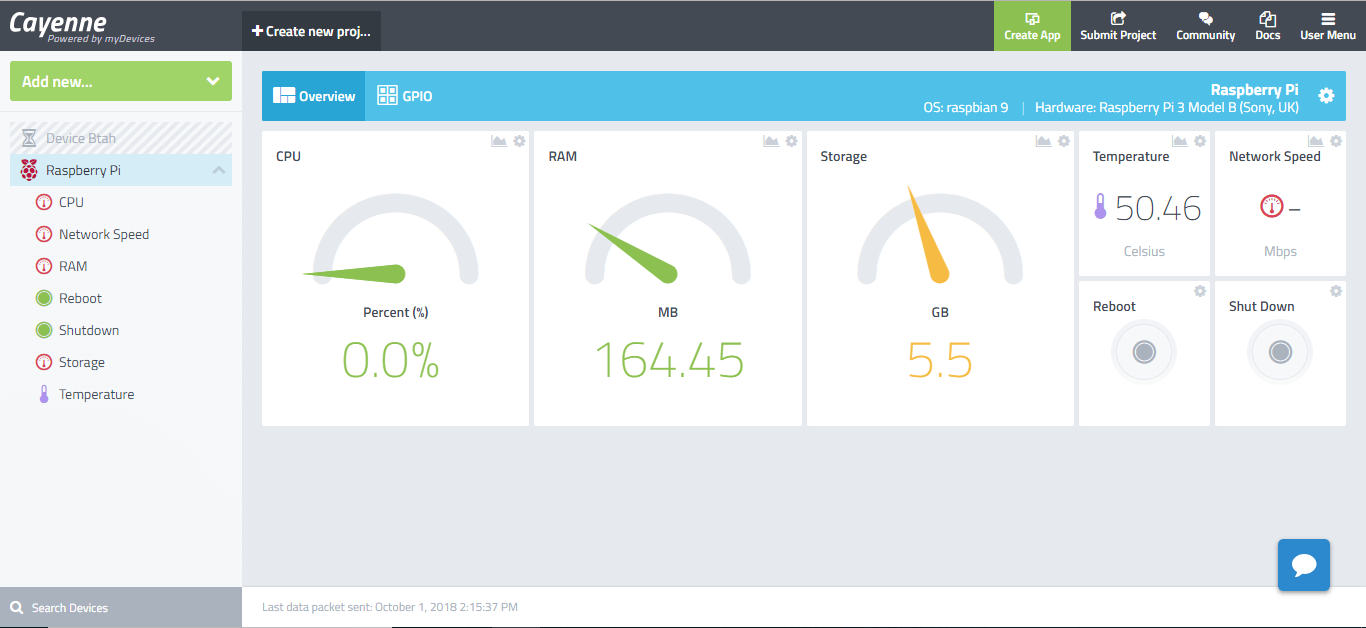Click the Reboot green icon in sidebar
Viewport: 1366px width, 628px height.
tap(44, 298)
